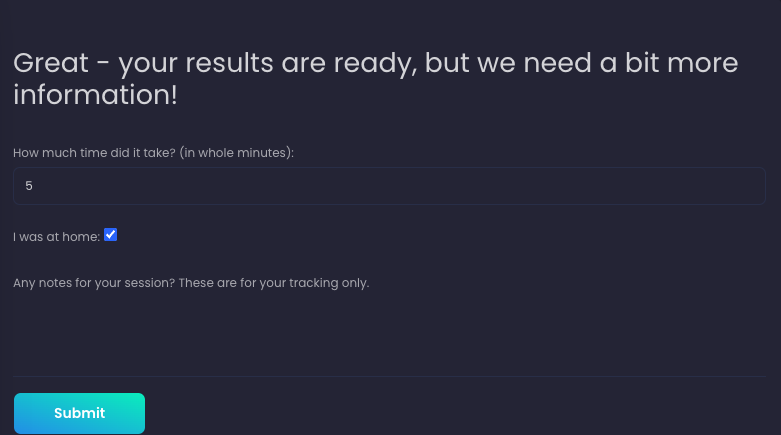Focus the time in minutes input field
Viewport: 781px width, 435px height.
click(389, 186)
